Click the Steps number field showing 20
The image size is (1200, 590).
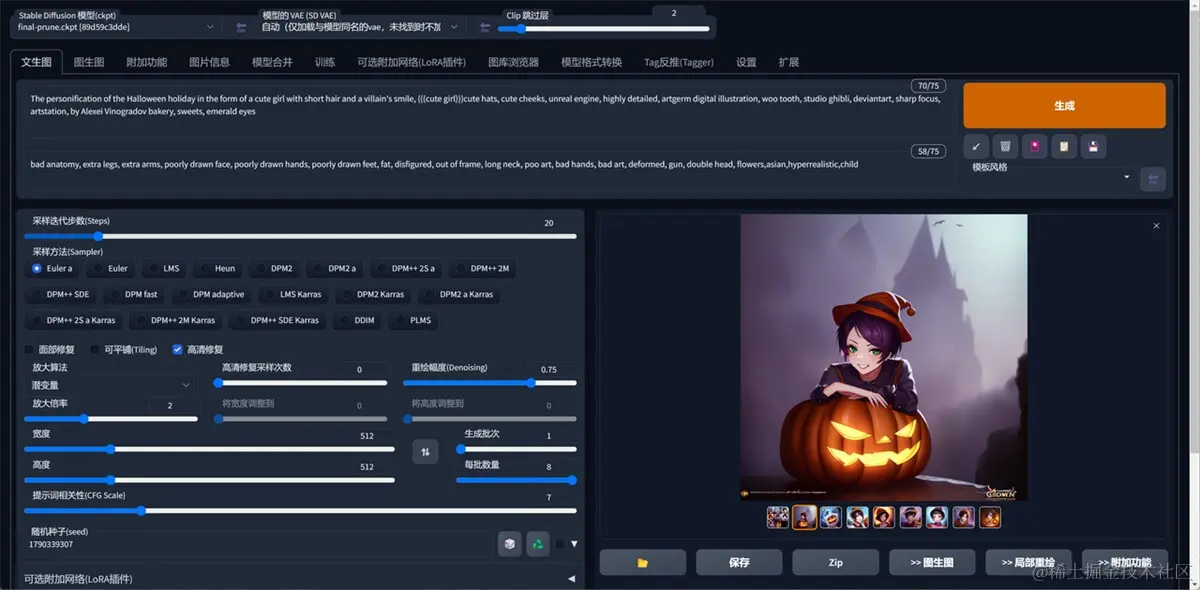[x=549, y=223]
